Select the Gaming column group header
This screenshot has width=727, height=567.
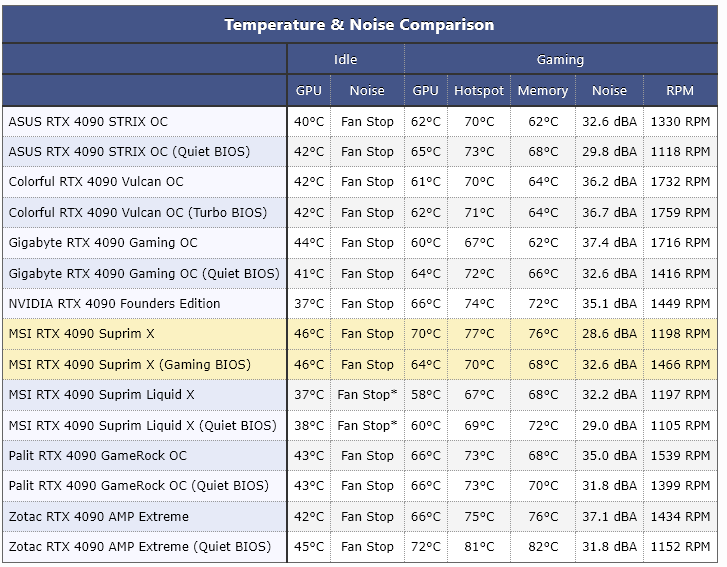(x=560, y=60)
